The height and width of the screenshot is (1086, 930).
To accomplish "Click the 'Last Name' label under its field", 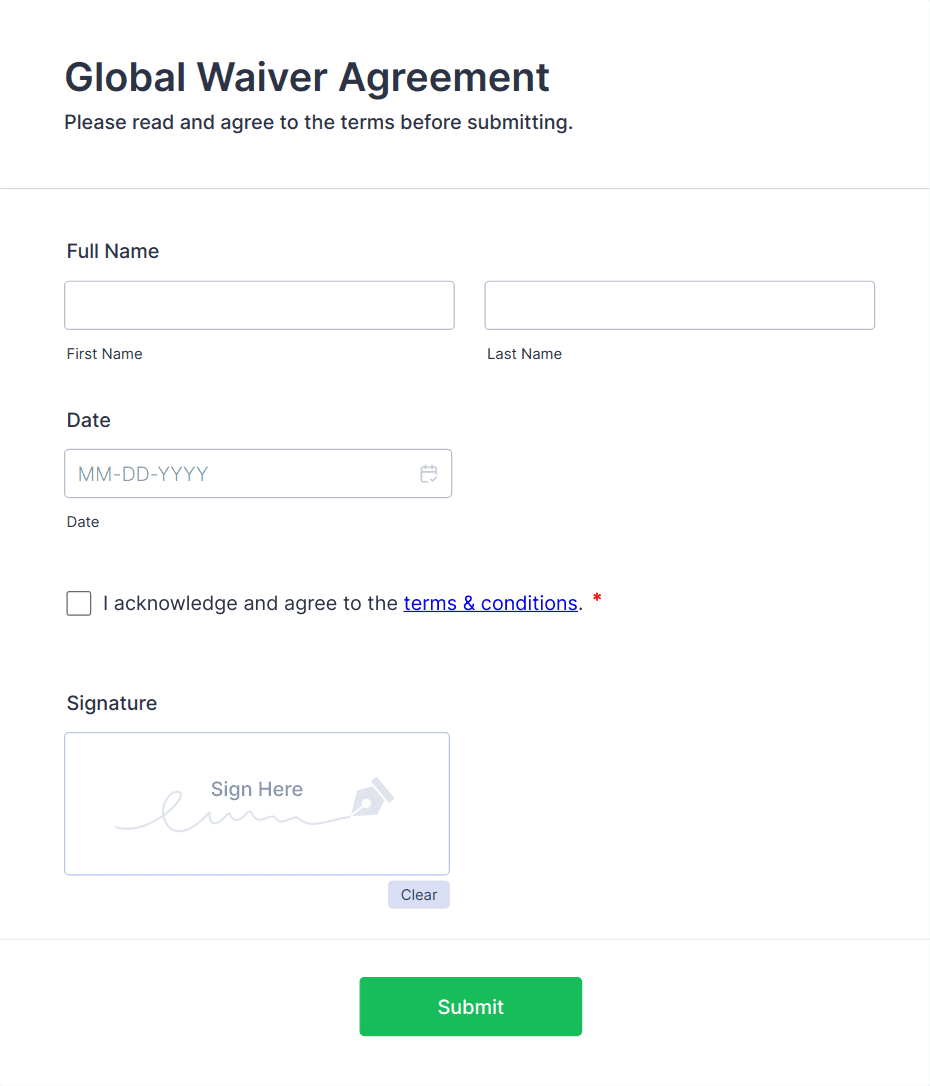I will click(524, 353).
